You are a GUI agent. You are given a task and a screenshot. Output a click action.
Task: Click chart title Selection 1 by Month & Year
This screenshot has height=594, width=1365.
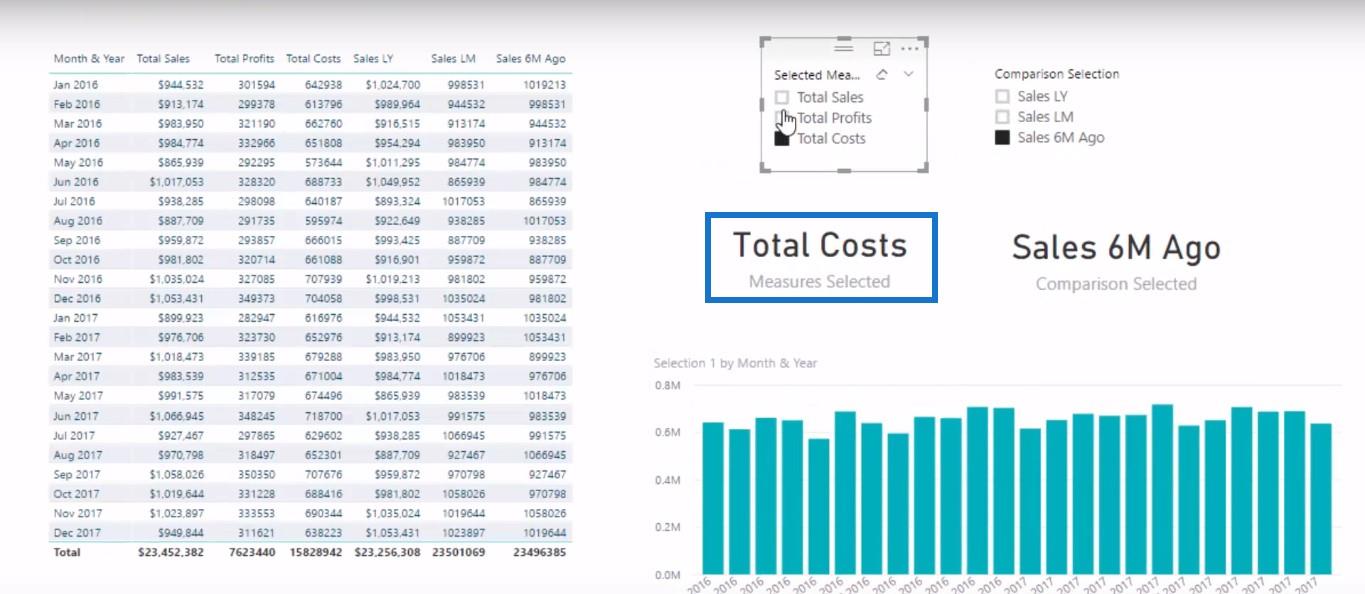tap(735, 363)
